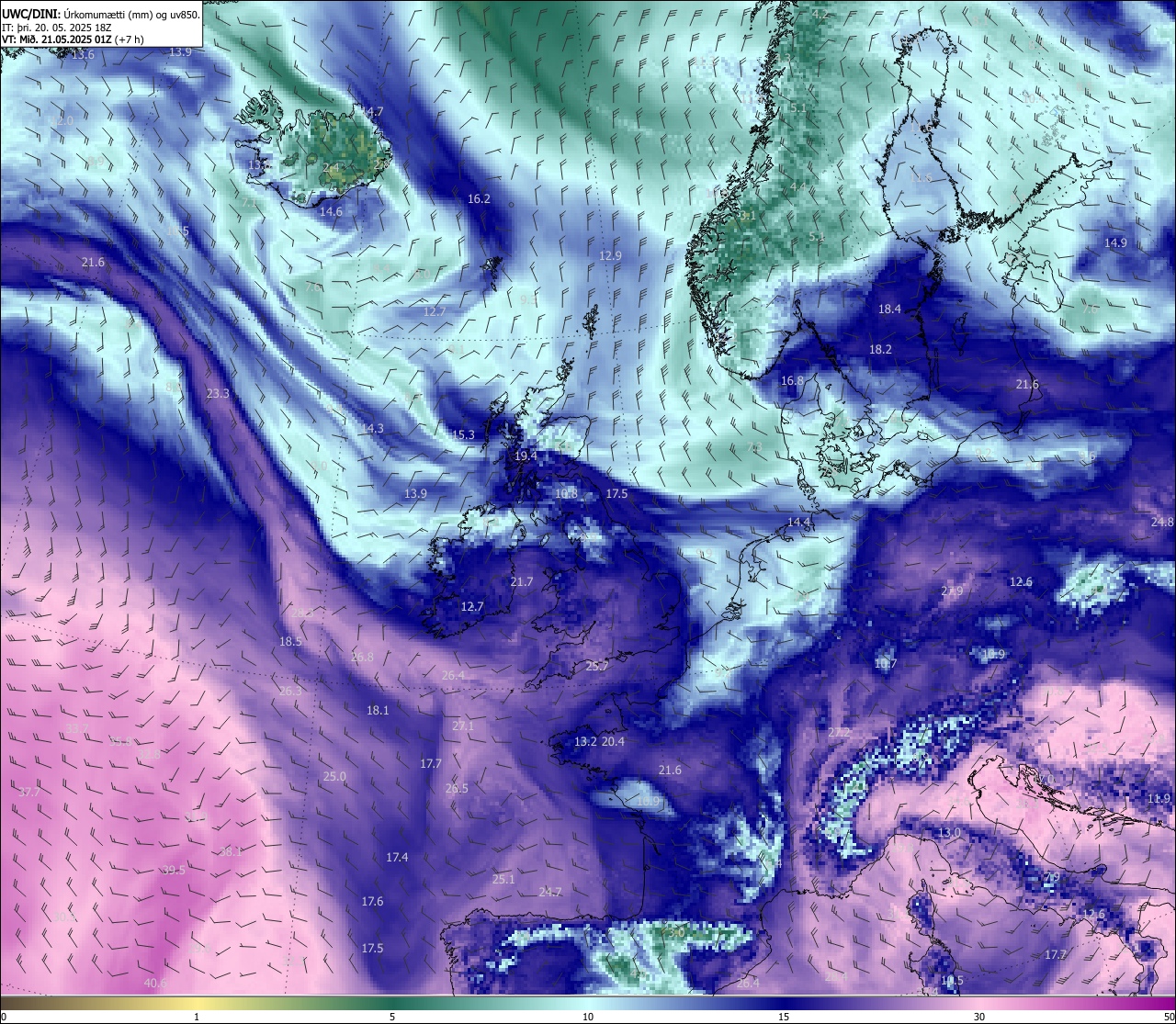The width and height of the screenshot is (1176, 1024).
Task: Click the 14.4 value over northern Germany
Action: click(798, 522)
